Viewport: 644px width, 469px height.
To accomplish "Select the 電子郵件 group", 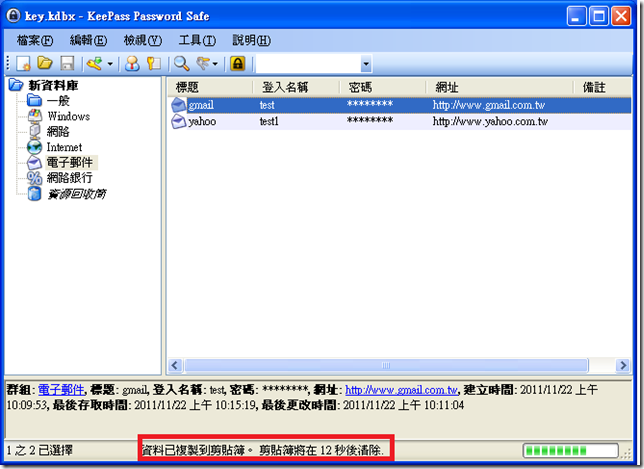I will (70, 163).
